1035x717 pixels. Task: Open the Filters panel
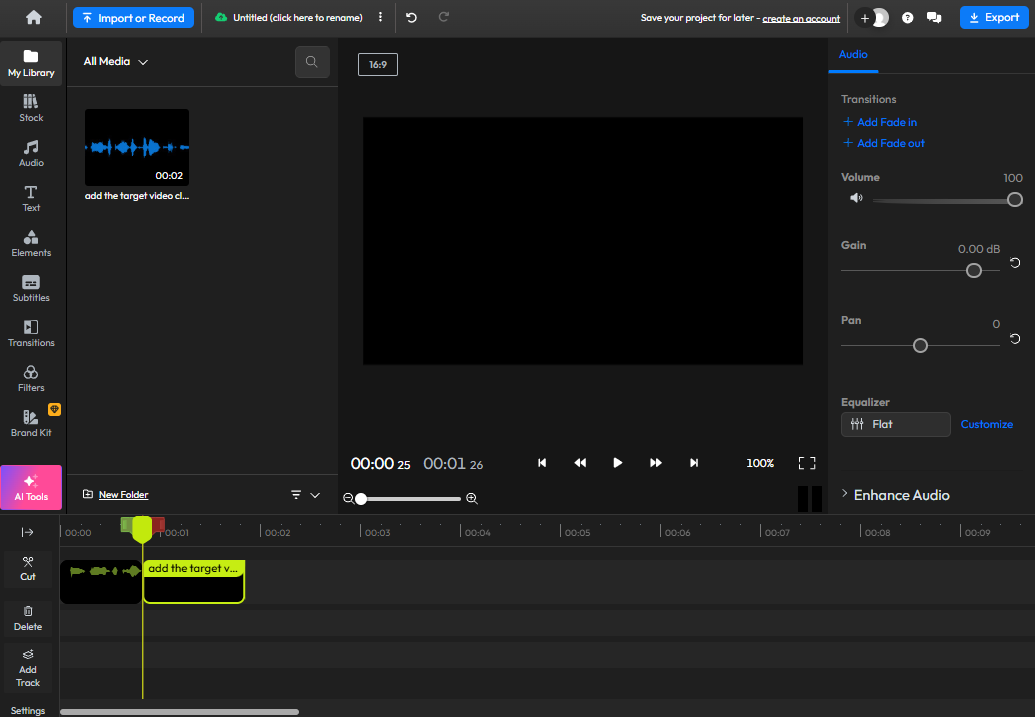tap(30, 378)
